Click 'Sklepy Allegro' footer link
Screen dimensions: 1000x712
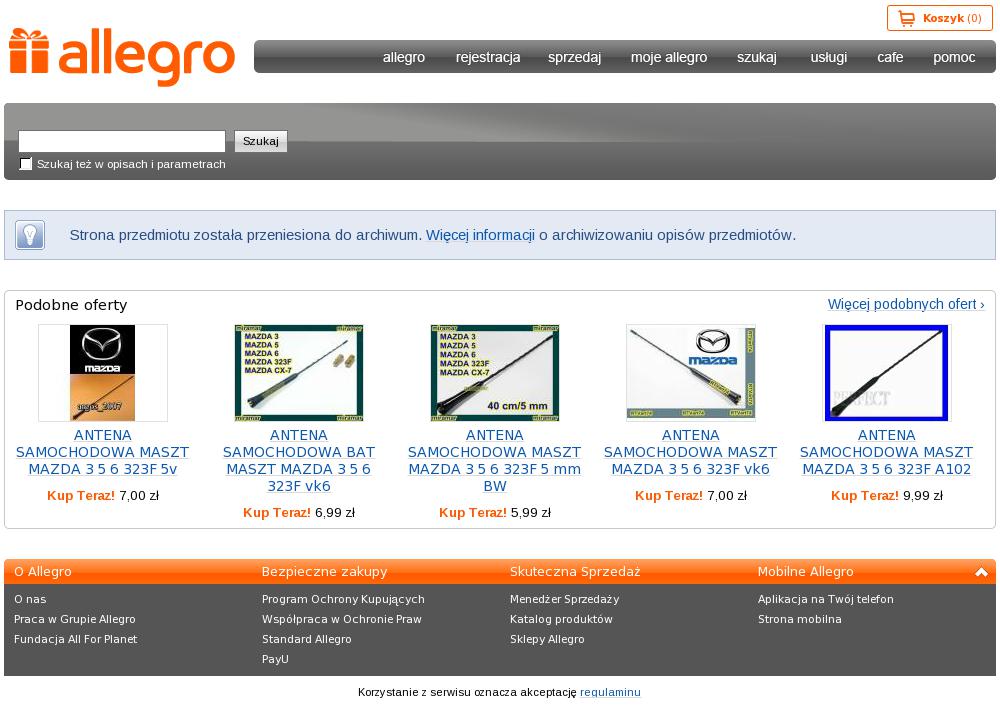[x=547, y=639]
